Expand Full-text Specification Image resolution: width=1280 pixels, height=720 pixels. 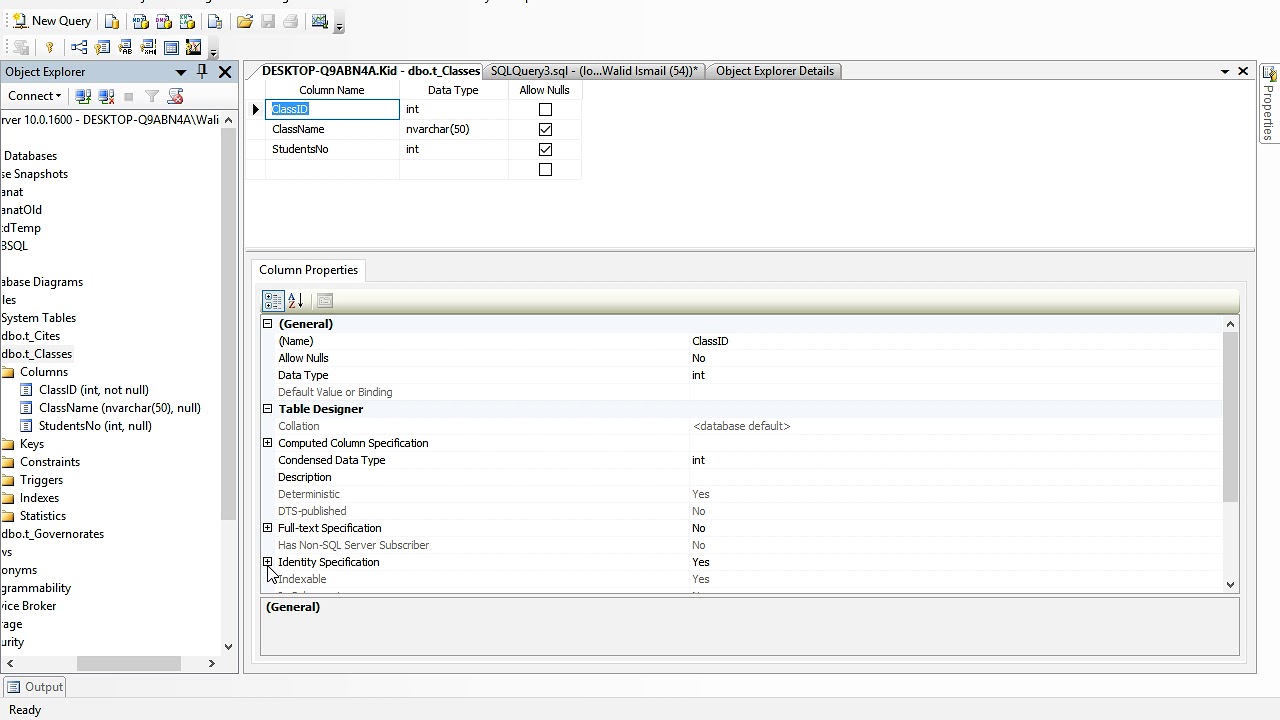tap(267, 528)
